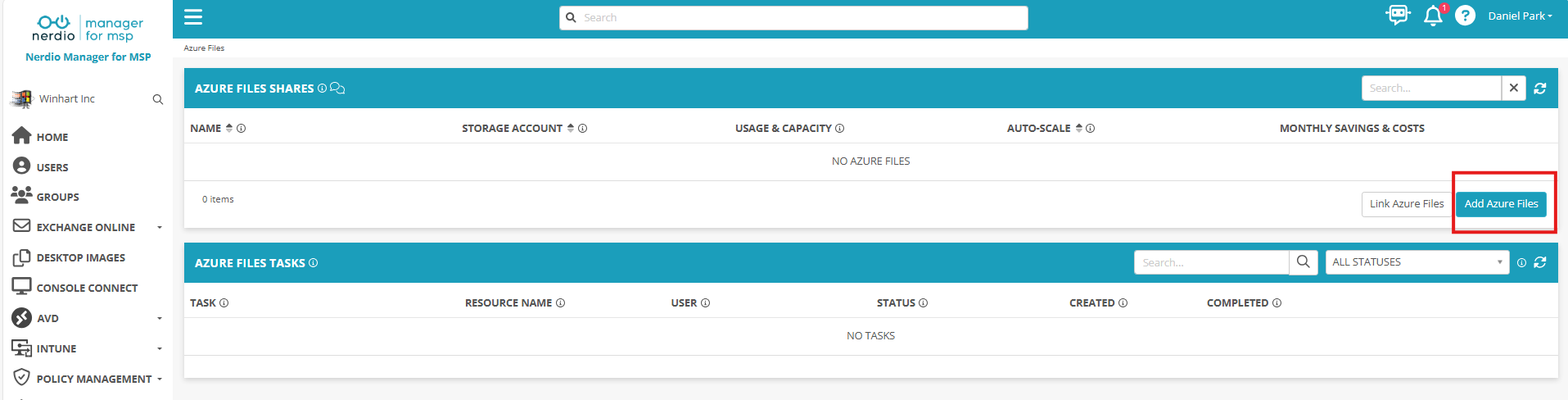Image resolution: width=1568 pixels, height=400 pixels.
Task: Go to Users in the sidebar
Action: tap(52, 167)
